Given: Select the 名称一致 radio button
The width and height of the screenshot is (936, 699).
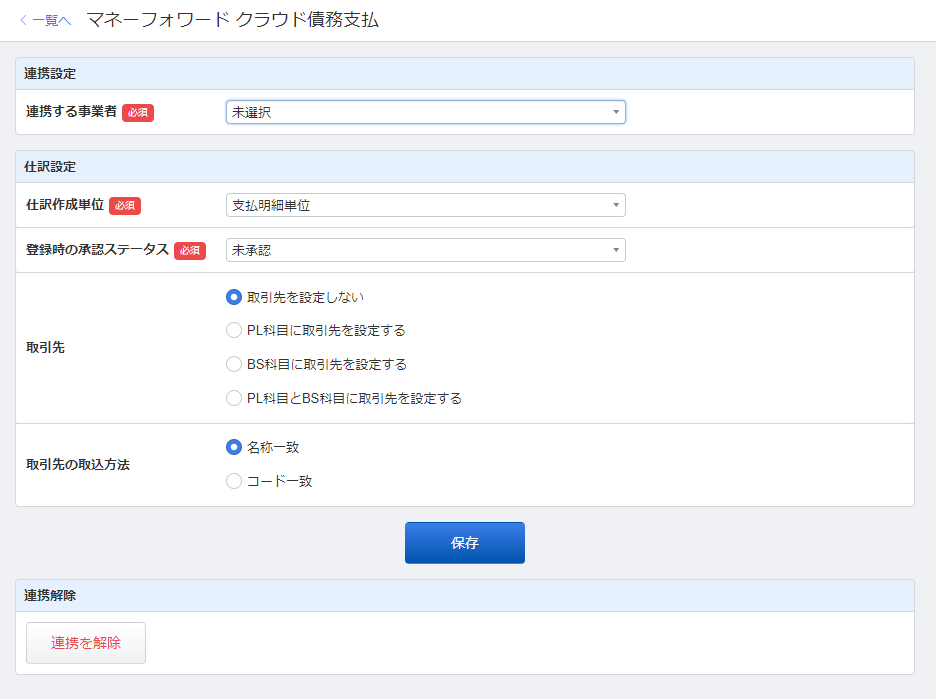Looking at the screenshot, I should coord(234,447).
